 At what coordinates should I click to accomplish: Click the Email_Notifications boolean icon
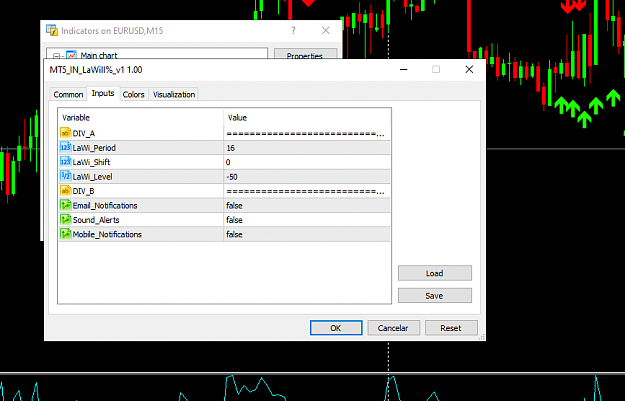pyautogui.click(x=65, y=205)
